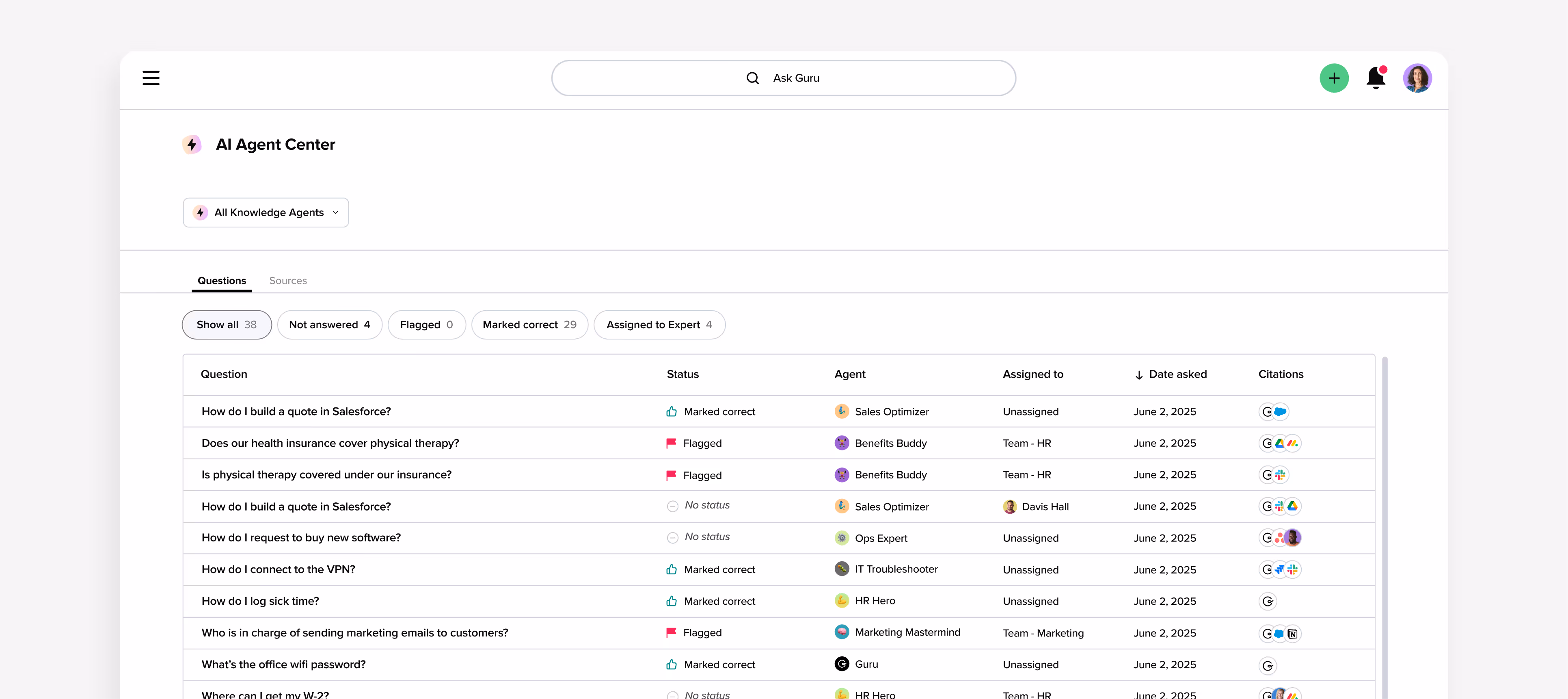This screenshot has width=1568, height=699.
Task: Open the hamburger navigation menu
Action: 151,78
